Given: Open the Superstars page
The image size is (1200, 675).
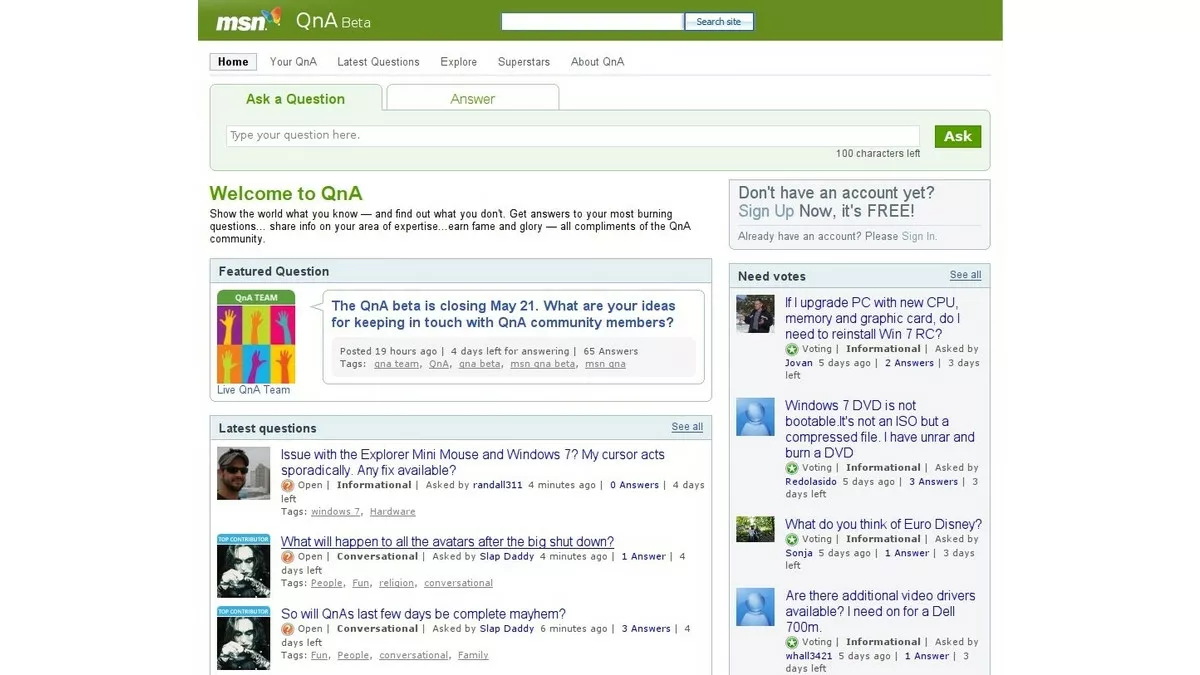Looking at the screenshot, I should 524,62.
